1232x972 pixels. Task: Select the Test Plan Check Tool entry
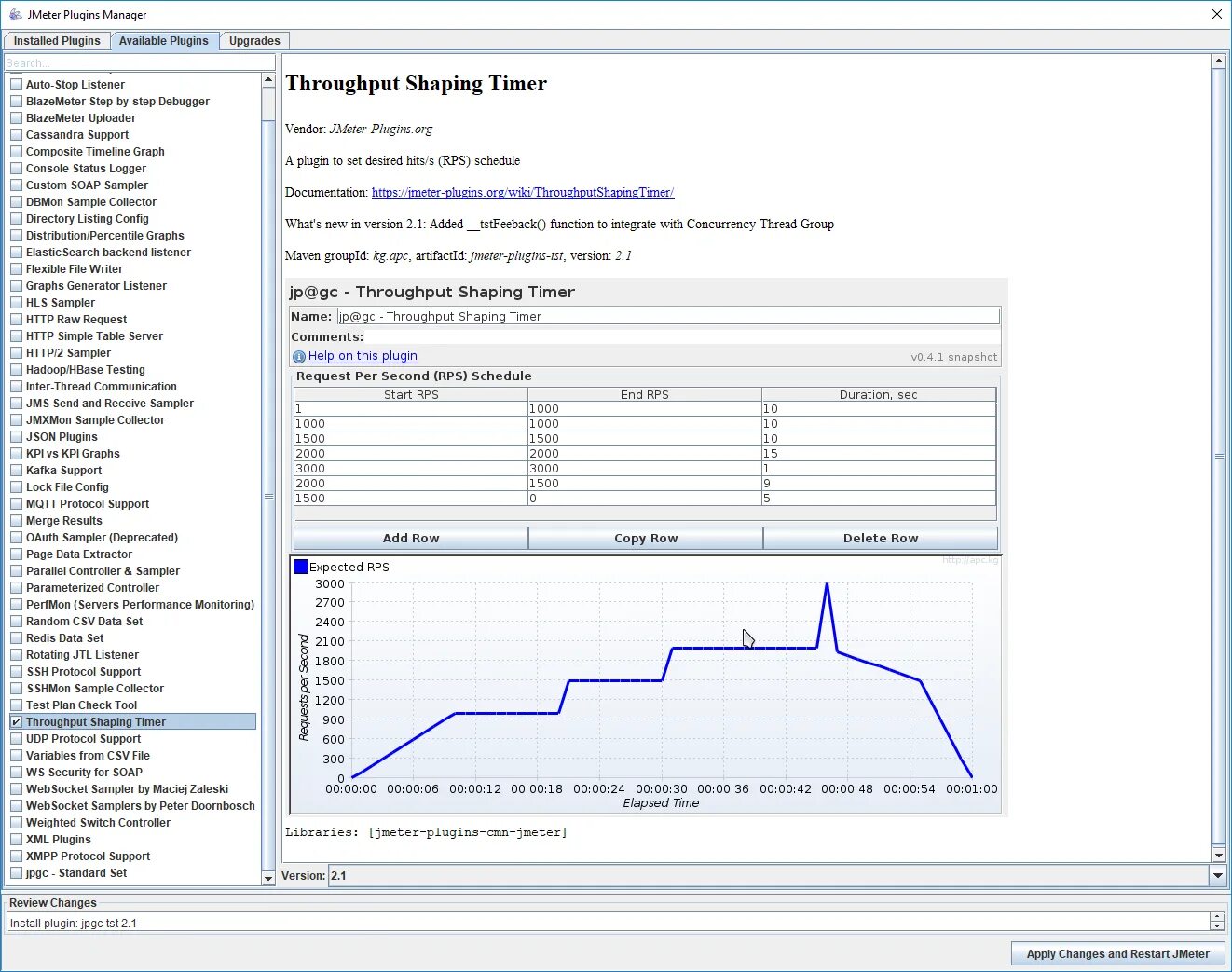coord(81,705)
